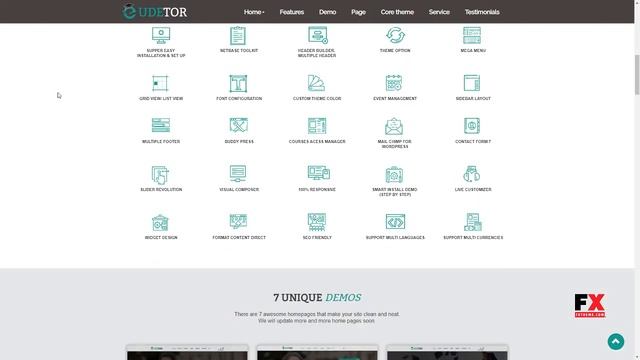Click the Netbase Toolkit clipboard icon

pyautogui.click(x=238, y=35)
